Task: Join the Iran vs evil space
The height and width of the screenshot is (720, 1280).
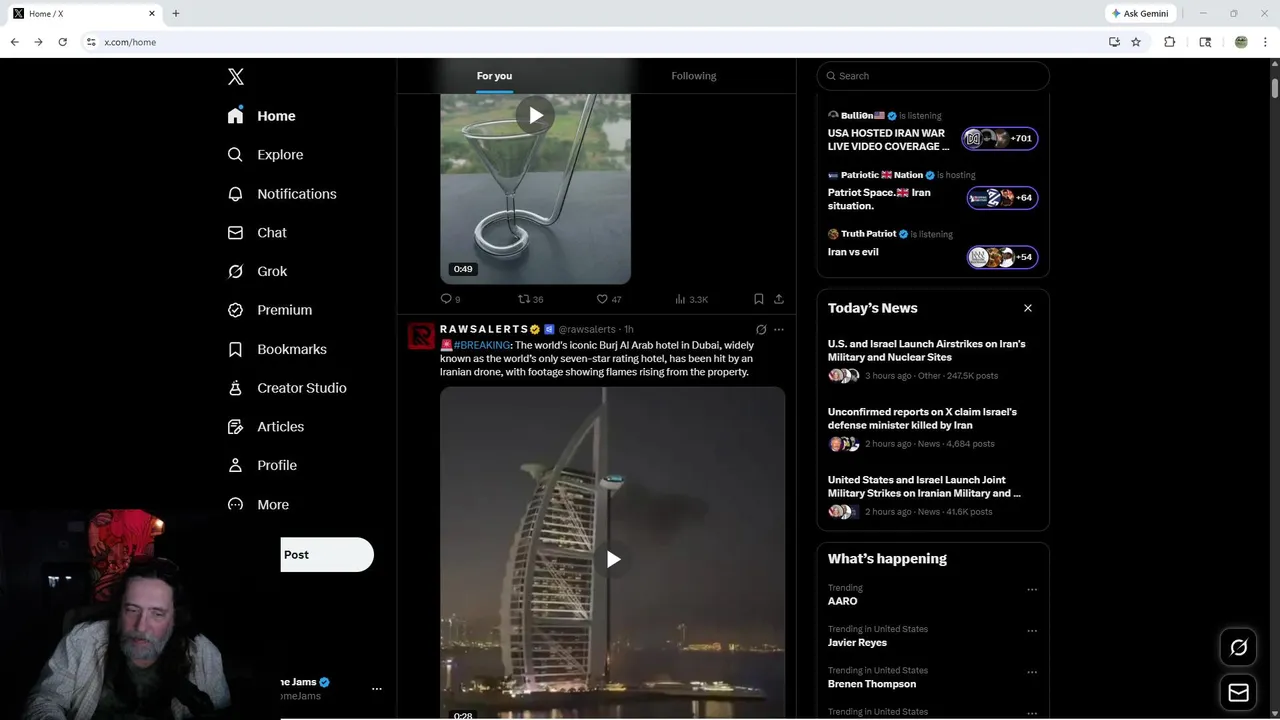Action: point(853,252)
